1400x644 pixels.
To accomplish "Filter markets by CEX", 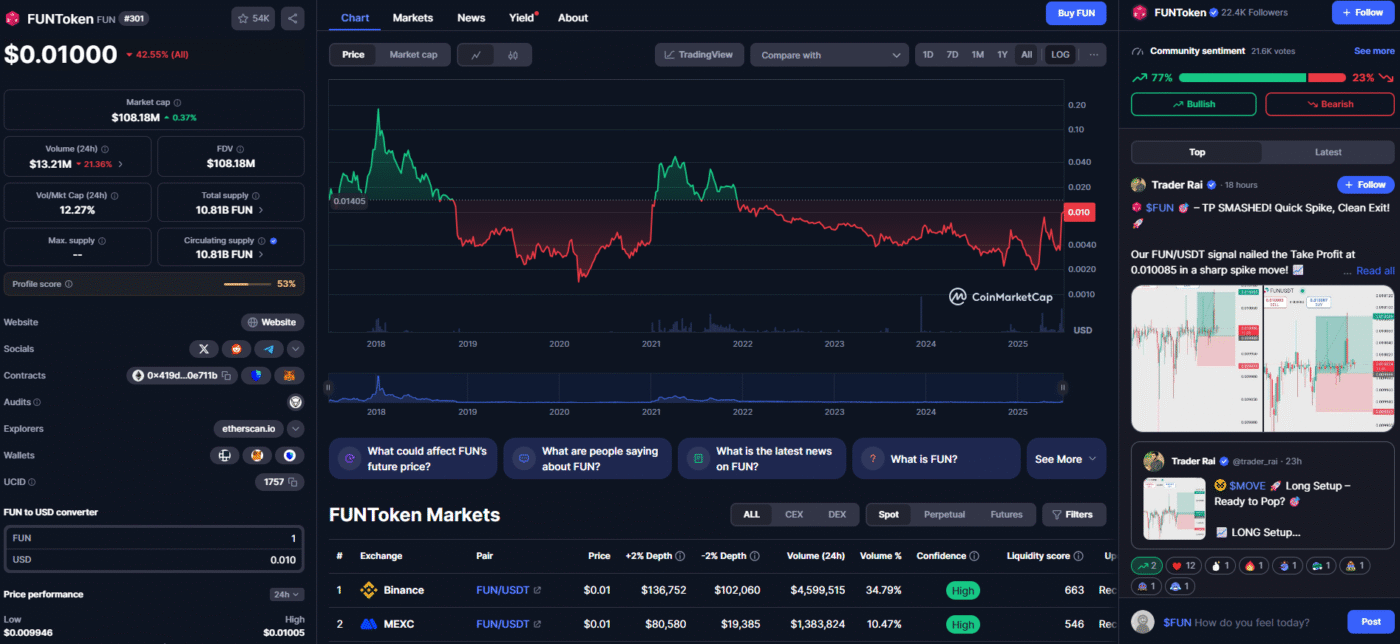I will tap(794, 515).
